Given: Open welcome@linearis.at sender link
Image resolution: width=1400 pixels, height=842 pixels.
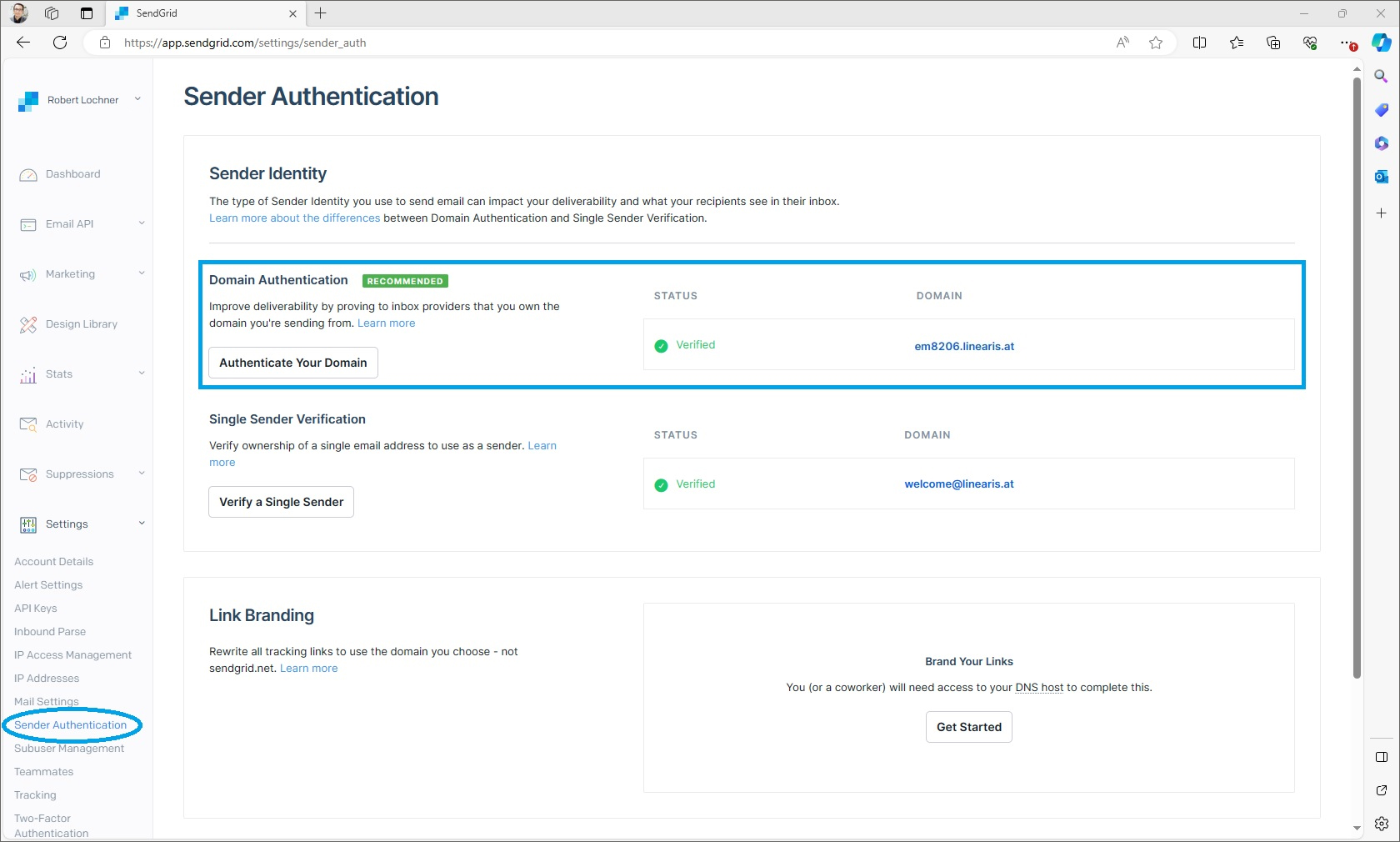Looking at the screenshot, I should 959,484.
